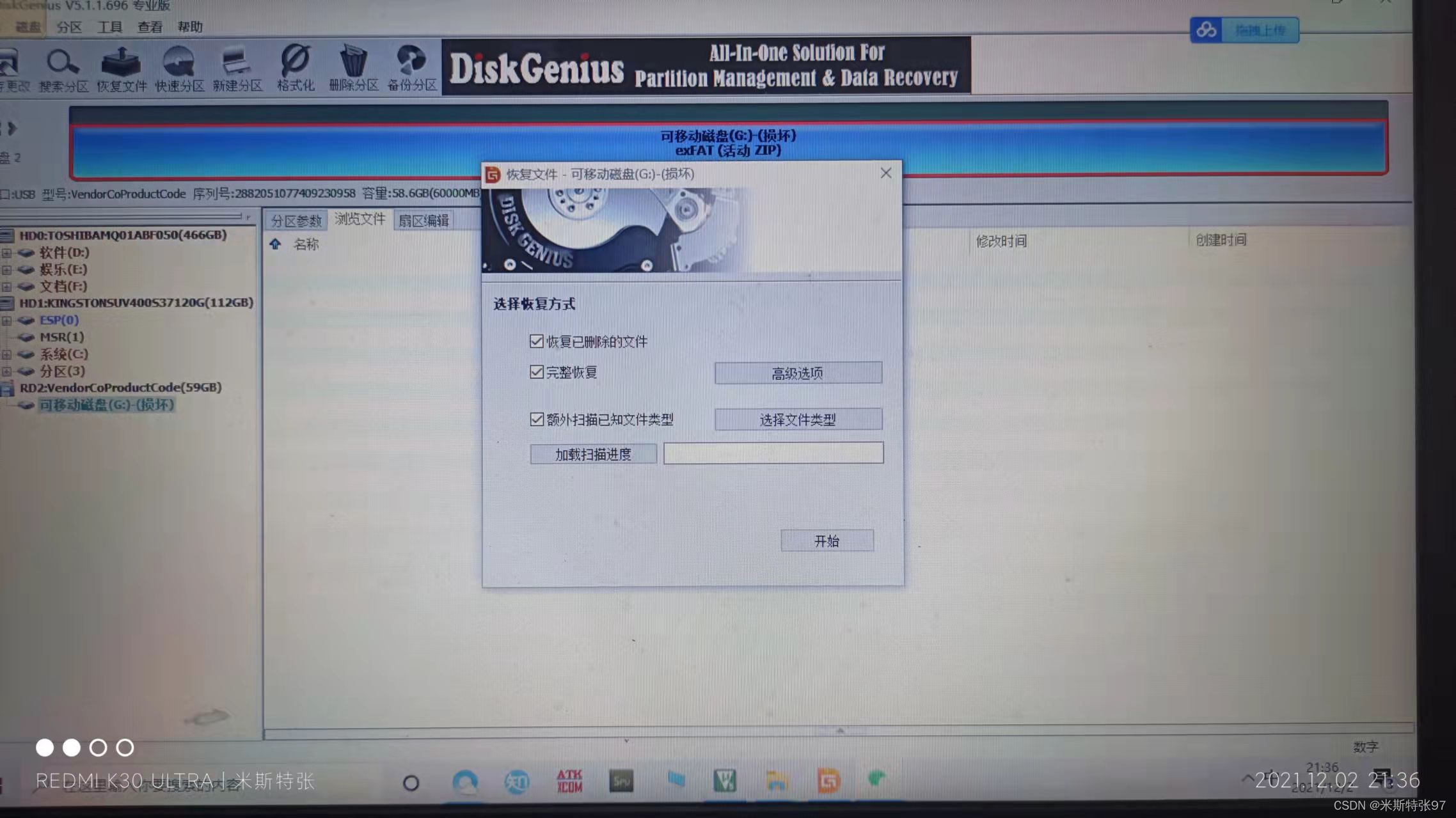Screen dimensions: 1456x818
Task: Uncheck the 恢复已删除的文件 checkbox
Action: click(537, 342)
